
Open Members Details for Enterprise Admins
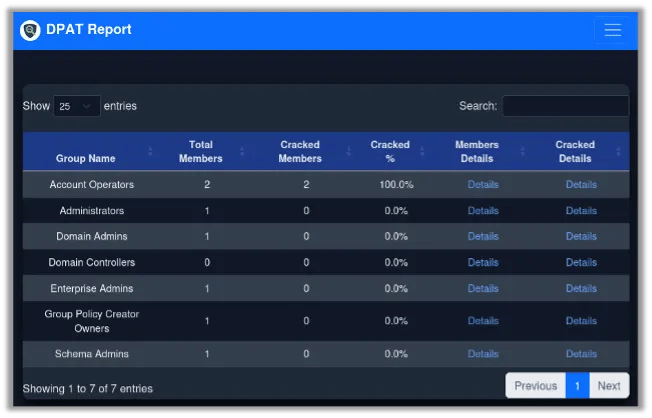483,288
